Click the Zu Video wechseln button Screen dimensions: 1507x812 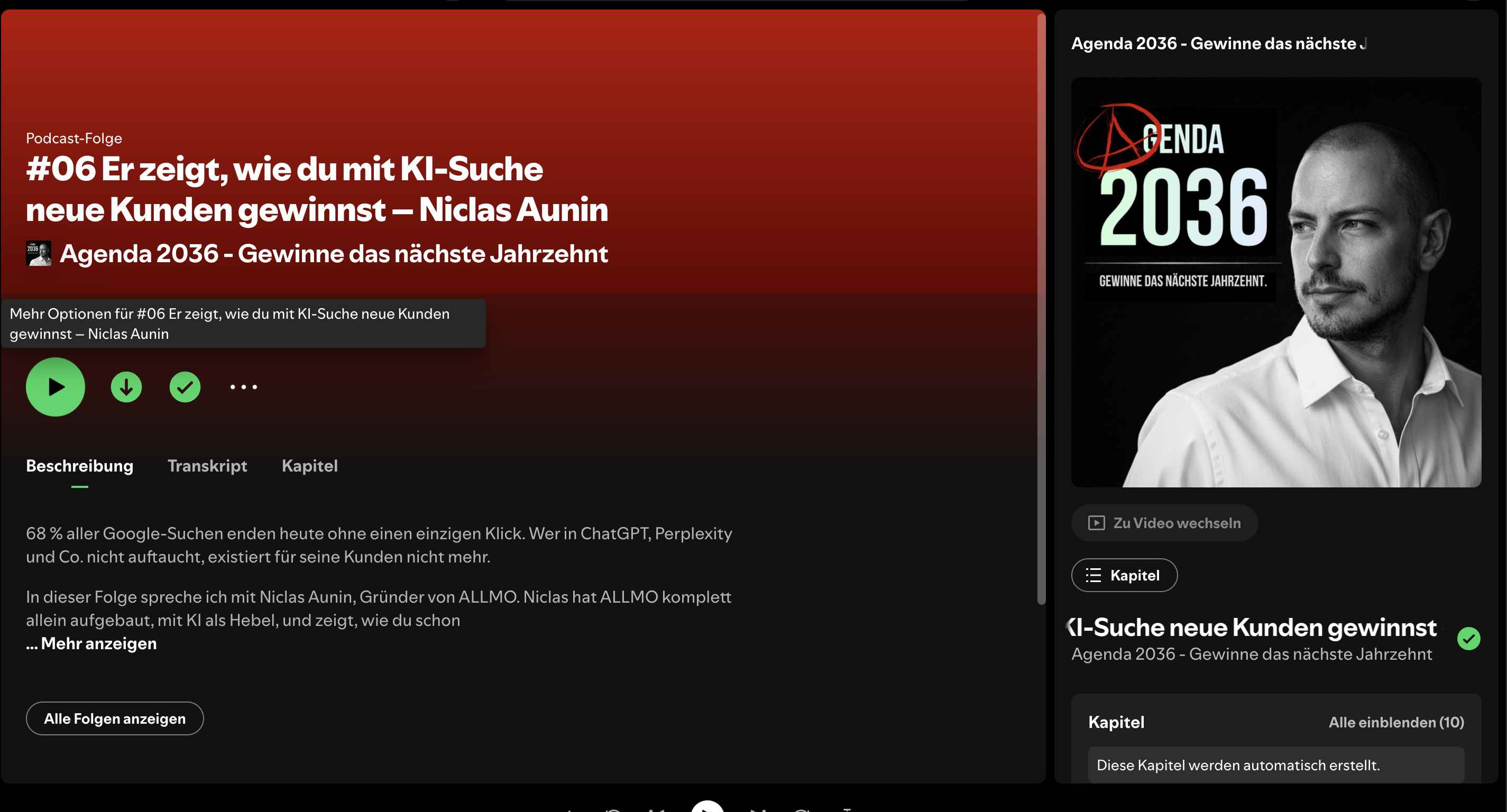(x=1164, y=523)
